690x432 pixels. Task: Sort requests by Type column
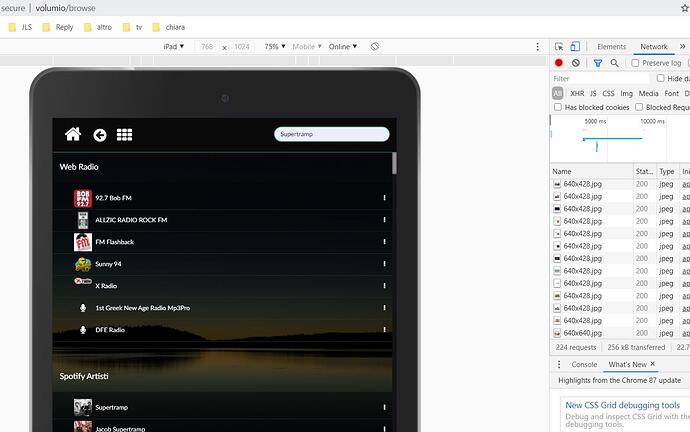pos(667,171)
